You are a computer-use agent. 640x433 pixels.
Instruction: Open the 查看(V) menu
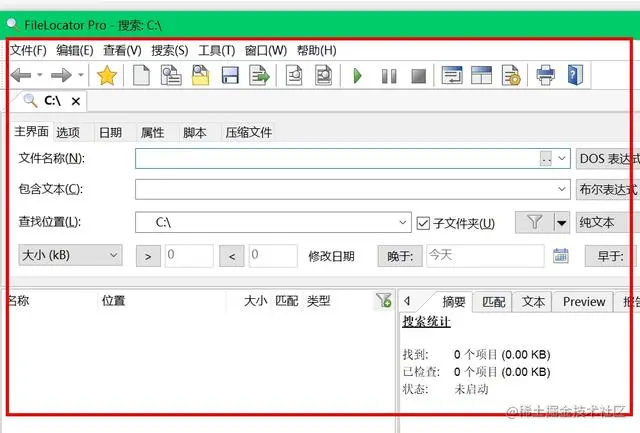coord(122,51)
